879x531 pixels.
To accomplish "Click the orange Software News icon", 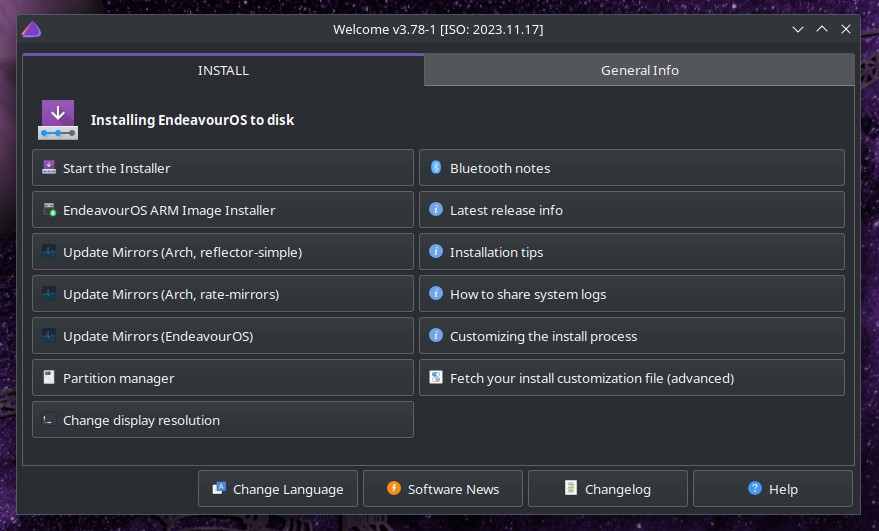I will tap(394, 488).
